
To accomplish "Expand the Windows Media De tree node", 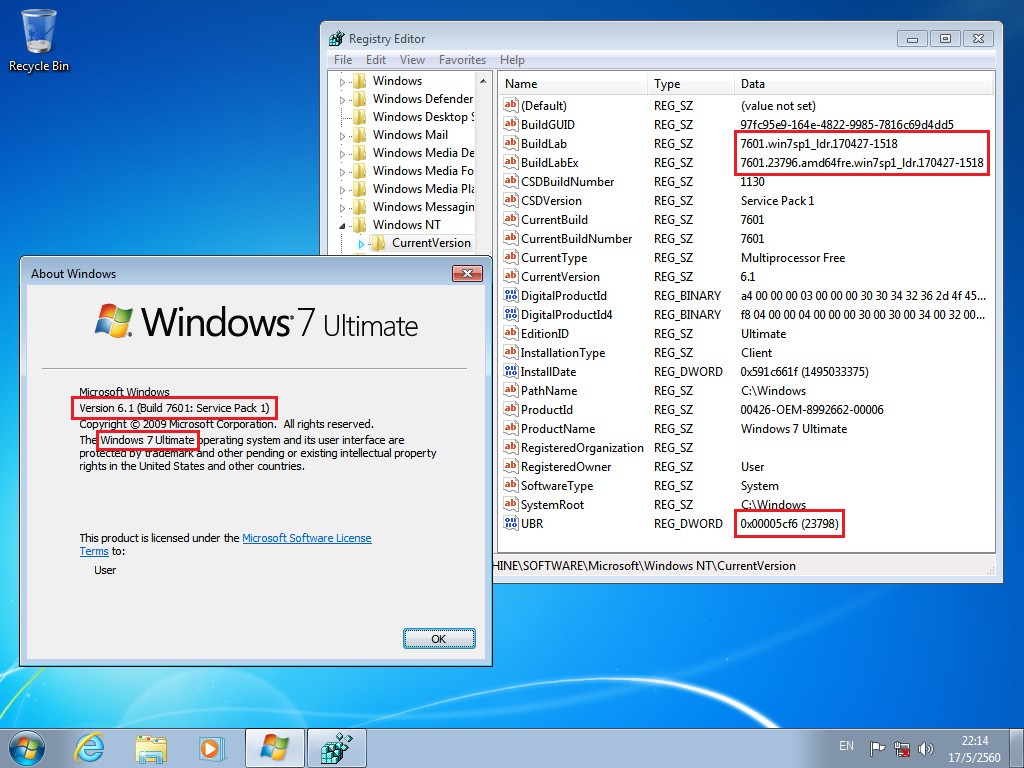I will [x=342, y=153].
